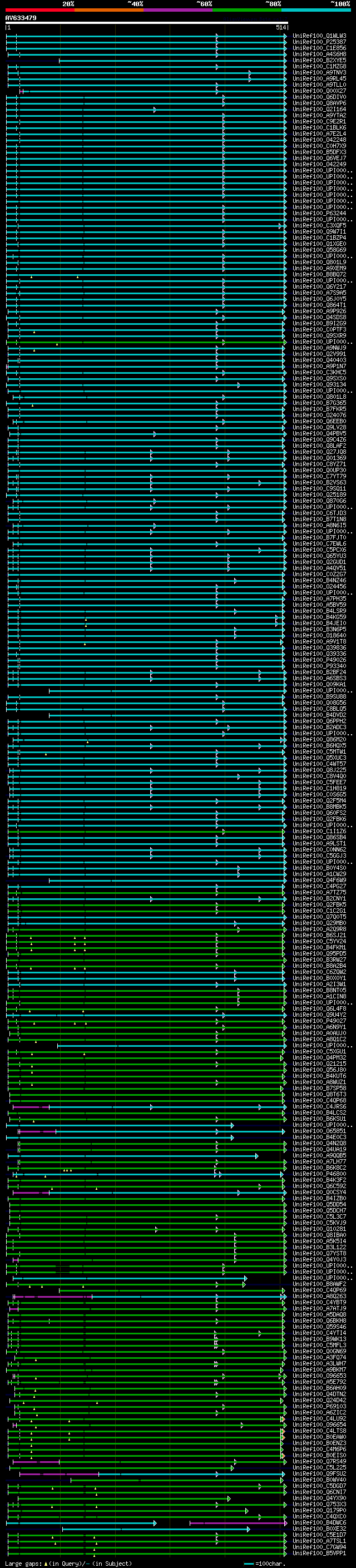Select label UniRef100_B8MBK5
Screen dimensions: 356x1568
coord(319,807)
